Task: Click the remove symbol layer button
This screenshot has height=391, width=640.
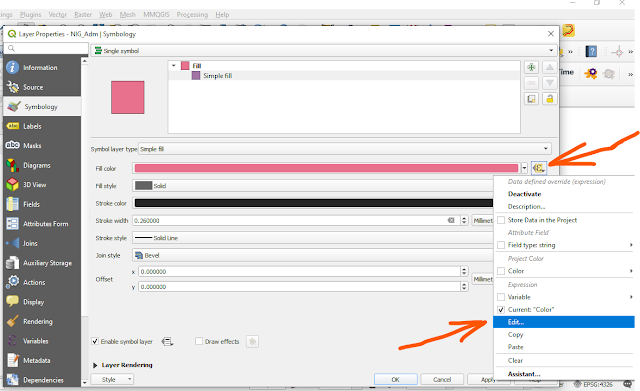Action: pyautogui.click(x=531, y=83)
